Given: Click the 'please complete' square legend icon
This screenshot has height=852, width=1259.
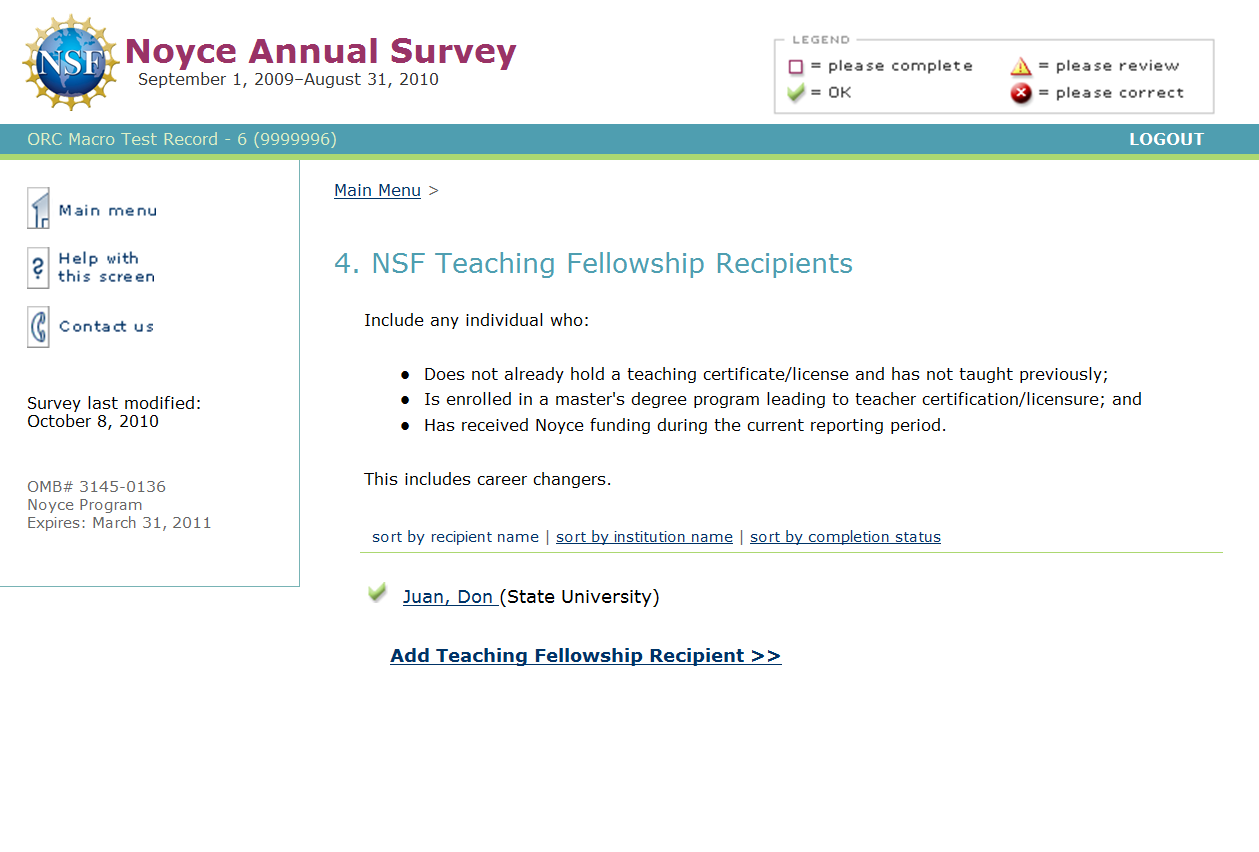Looking at the screenshot, I should (x=796, y=67).
